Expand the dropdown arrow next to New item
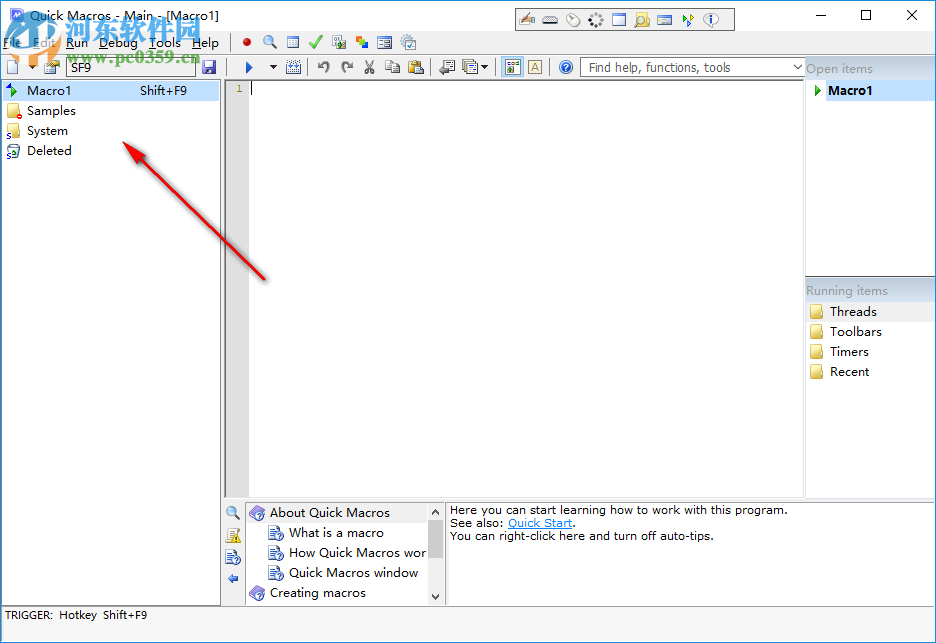Screen dimensions: 936x643 click(x=32, y=67)
